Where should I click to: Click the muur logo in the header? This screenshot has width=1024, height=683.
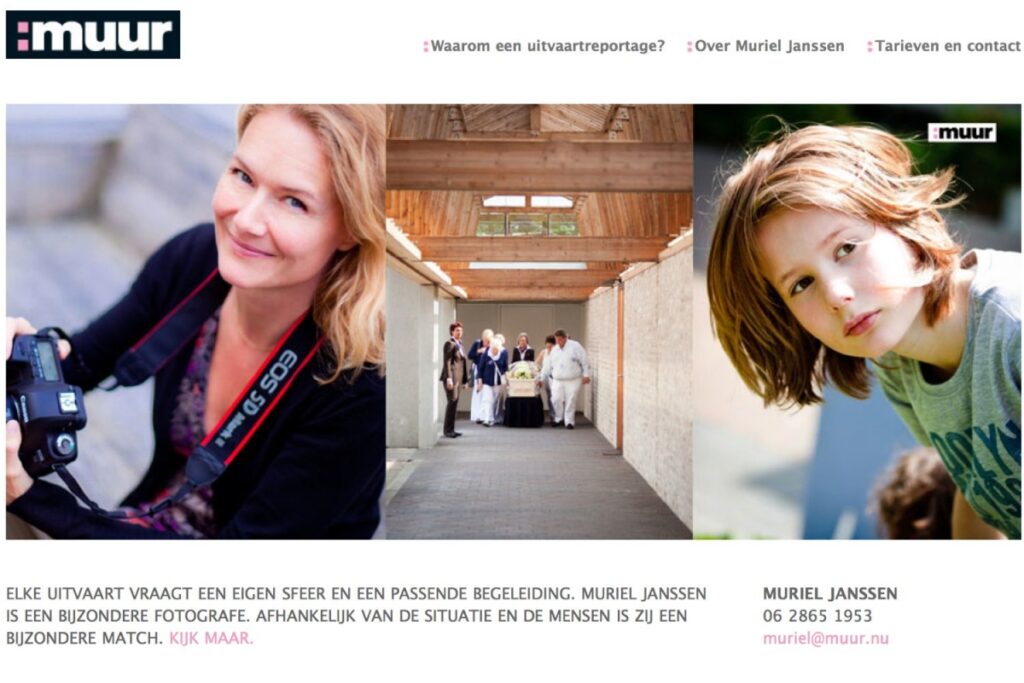point(93,35)
